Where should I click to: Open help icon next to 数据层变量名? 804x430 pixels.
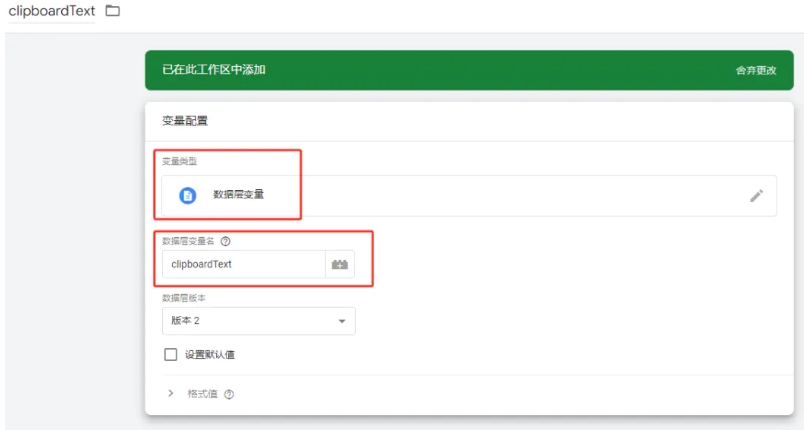225,241
